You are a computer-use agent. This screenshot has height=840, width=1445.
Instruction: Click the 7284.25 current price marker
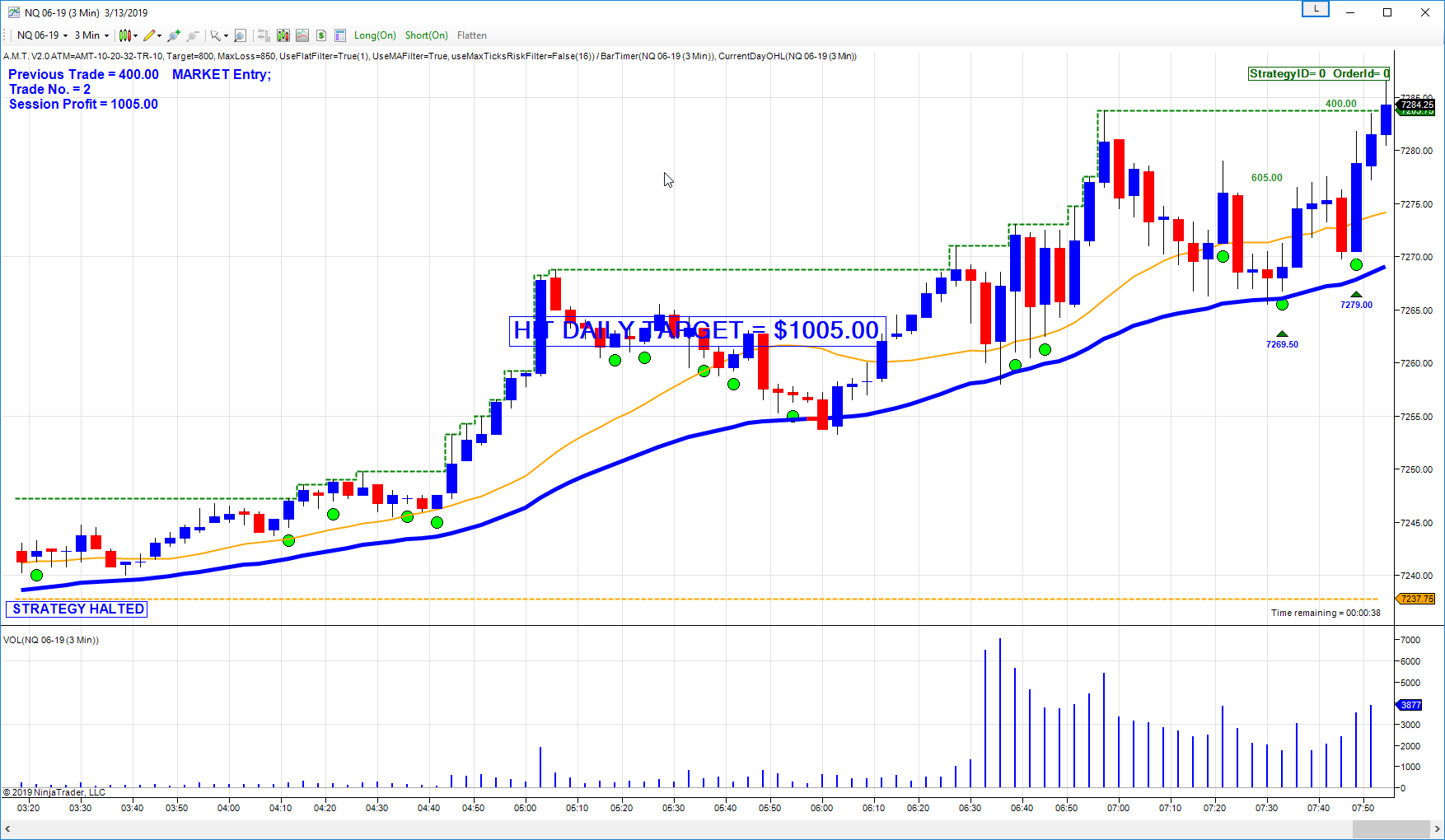1417,105
